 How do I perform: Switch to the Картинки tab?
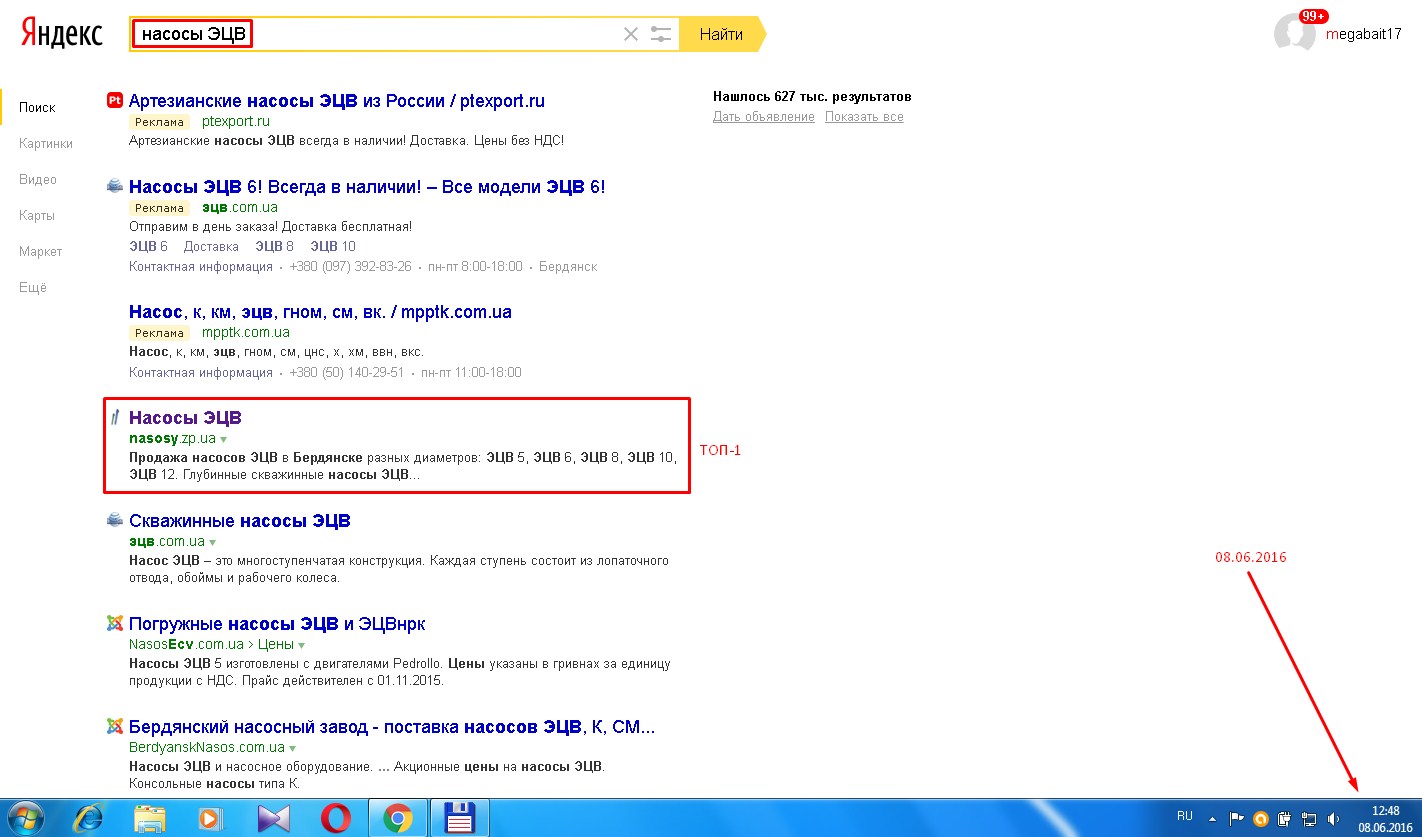(x=46, y=143)
